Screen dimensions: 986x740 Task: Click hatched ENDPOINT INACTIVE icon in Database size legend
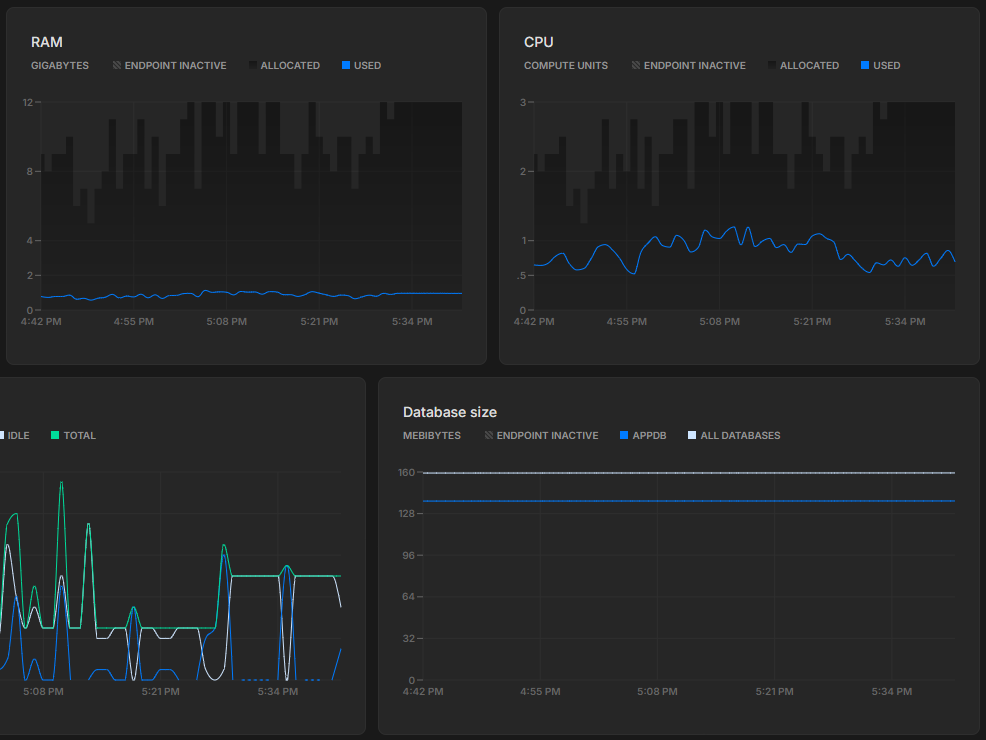tap(489, 436)
